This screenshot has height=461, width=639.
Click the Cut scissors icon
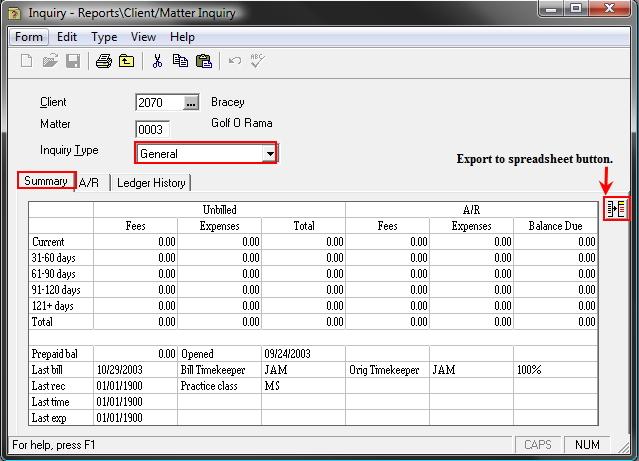157,61
